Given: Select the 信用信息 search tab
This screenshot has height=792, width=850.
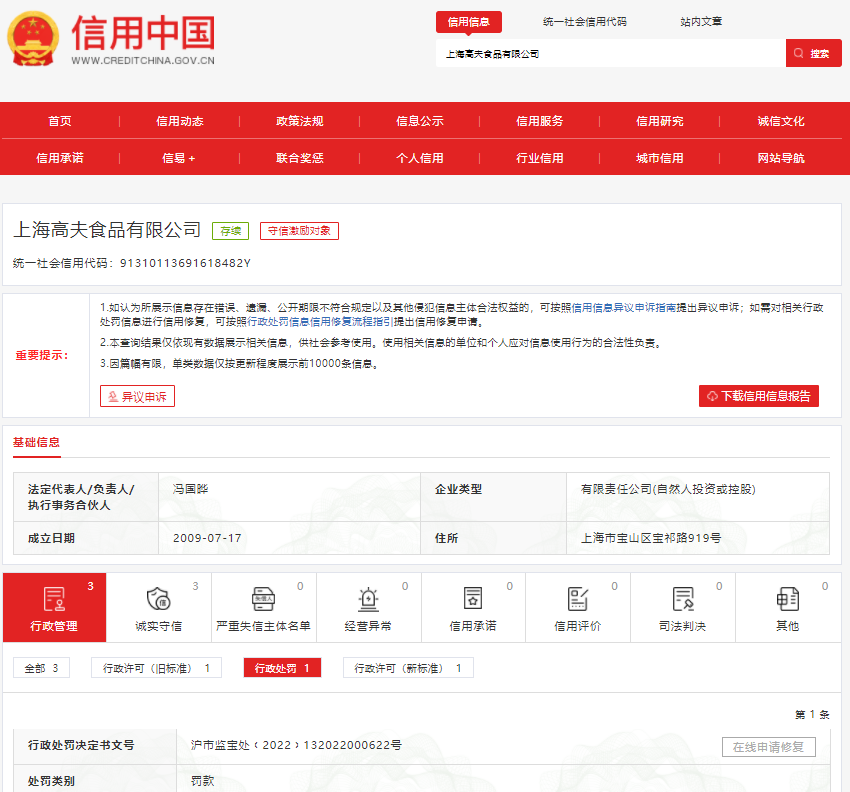Looking at the screenshot, I should [x=469, y=22].
